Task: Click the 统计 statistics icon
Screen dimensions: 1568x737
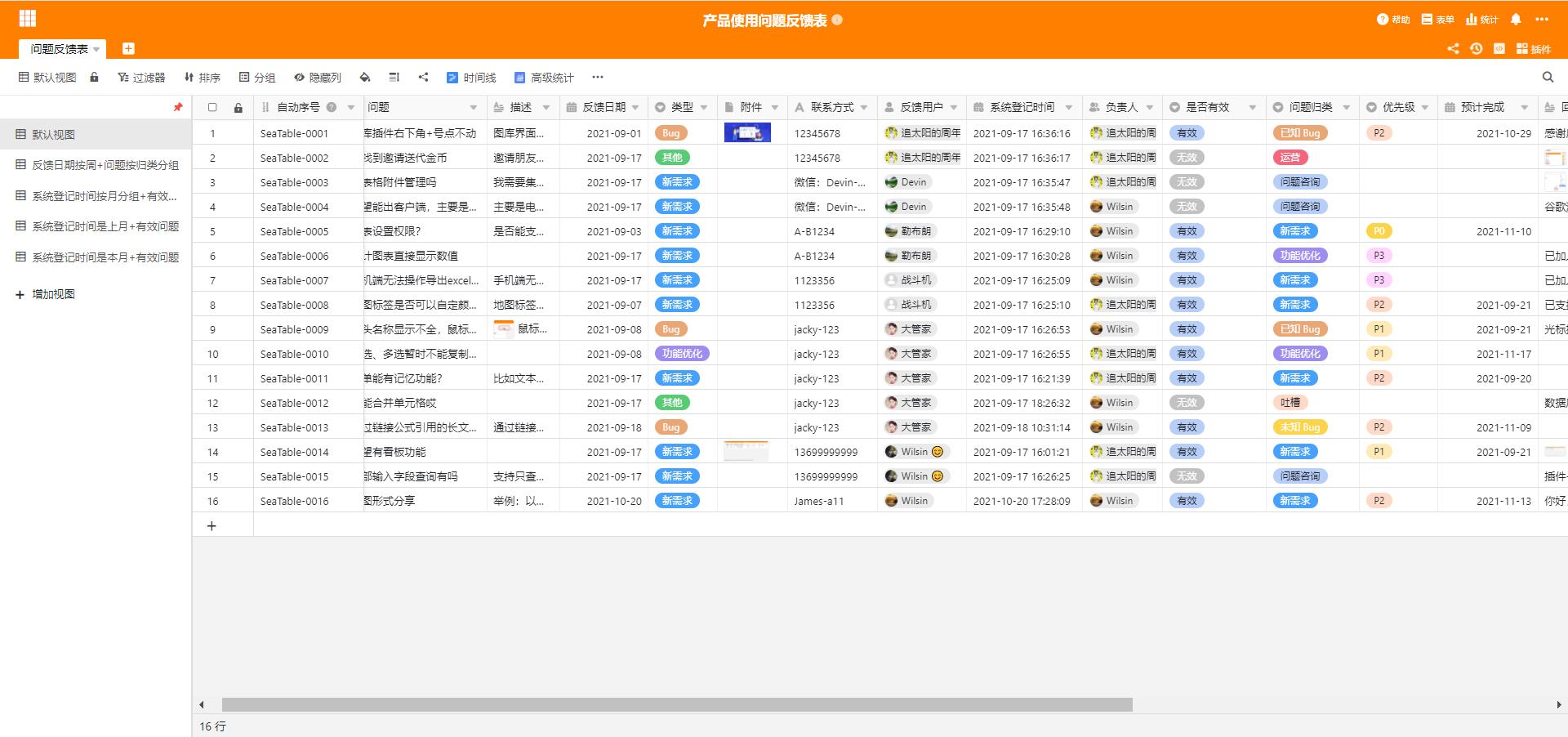Action: [x=1481, y=19]
